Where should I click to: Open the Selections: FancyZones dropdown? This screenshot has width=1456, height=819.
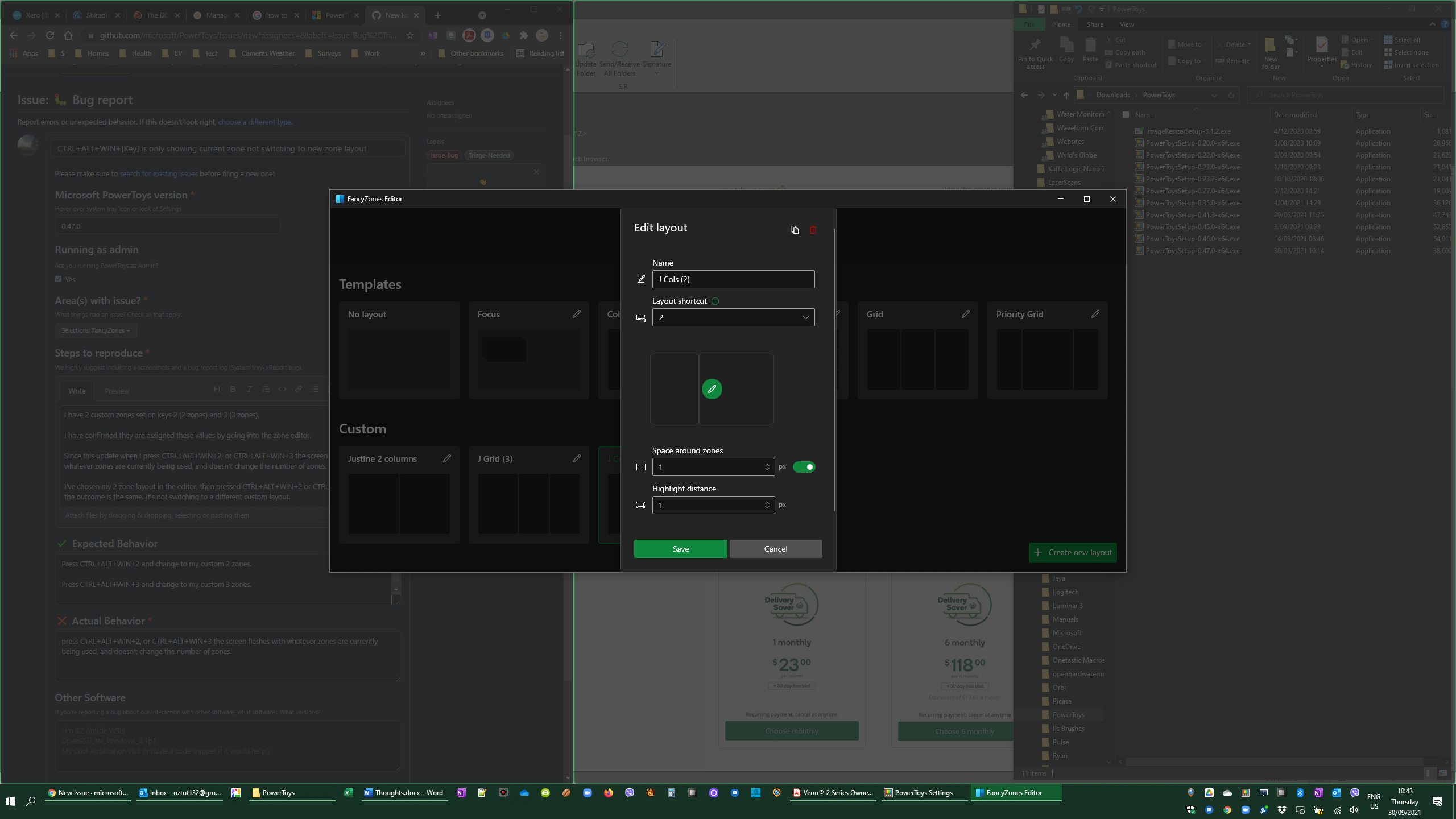pyautogui.click(x=95, y=330)
